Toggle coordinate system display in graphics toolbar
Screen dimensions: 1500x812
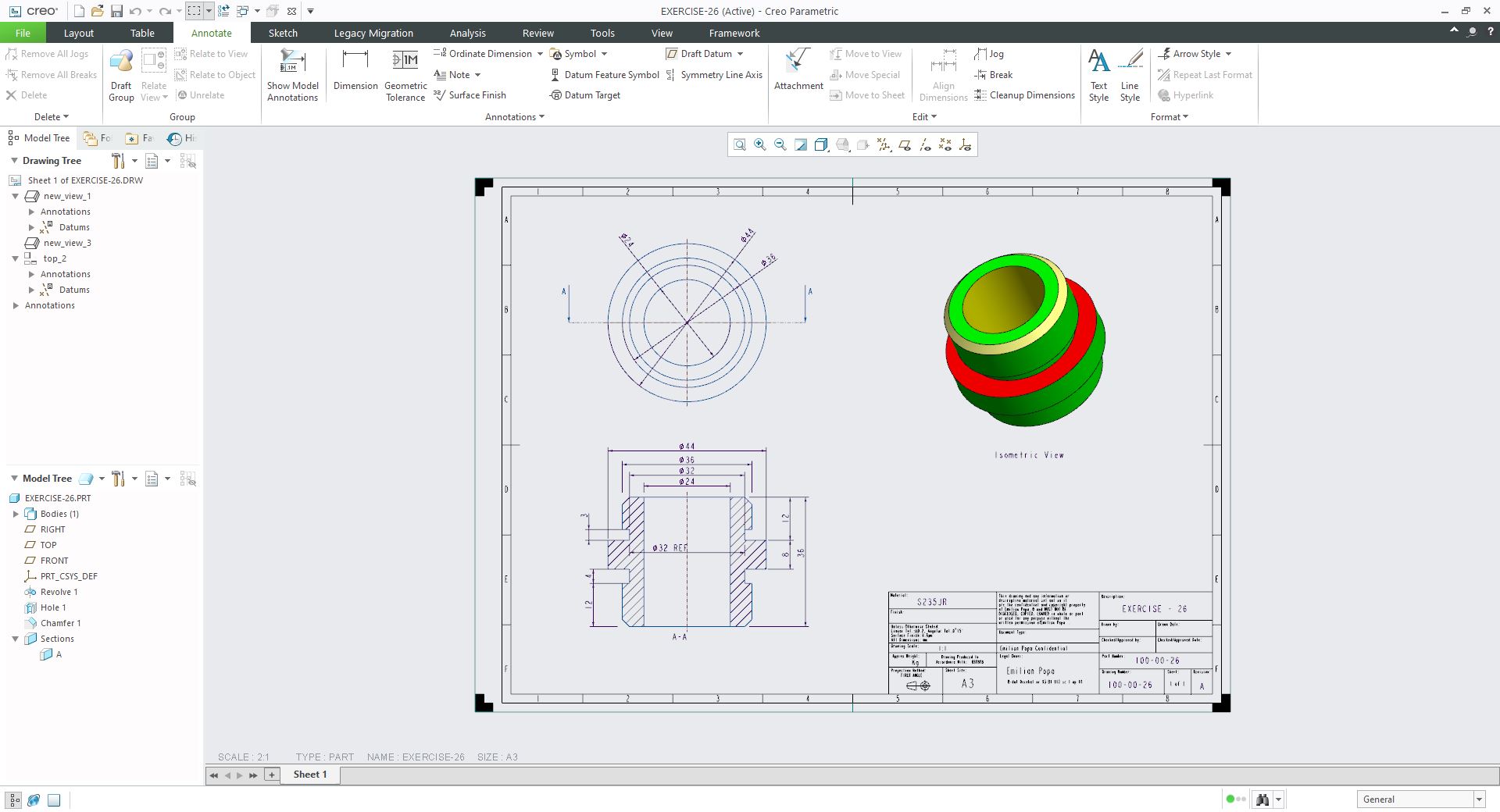coord(966,144)
